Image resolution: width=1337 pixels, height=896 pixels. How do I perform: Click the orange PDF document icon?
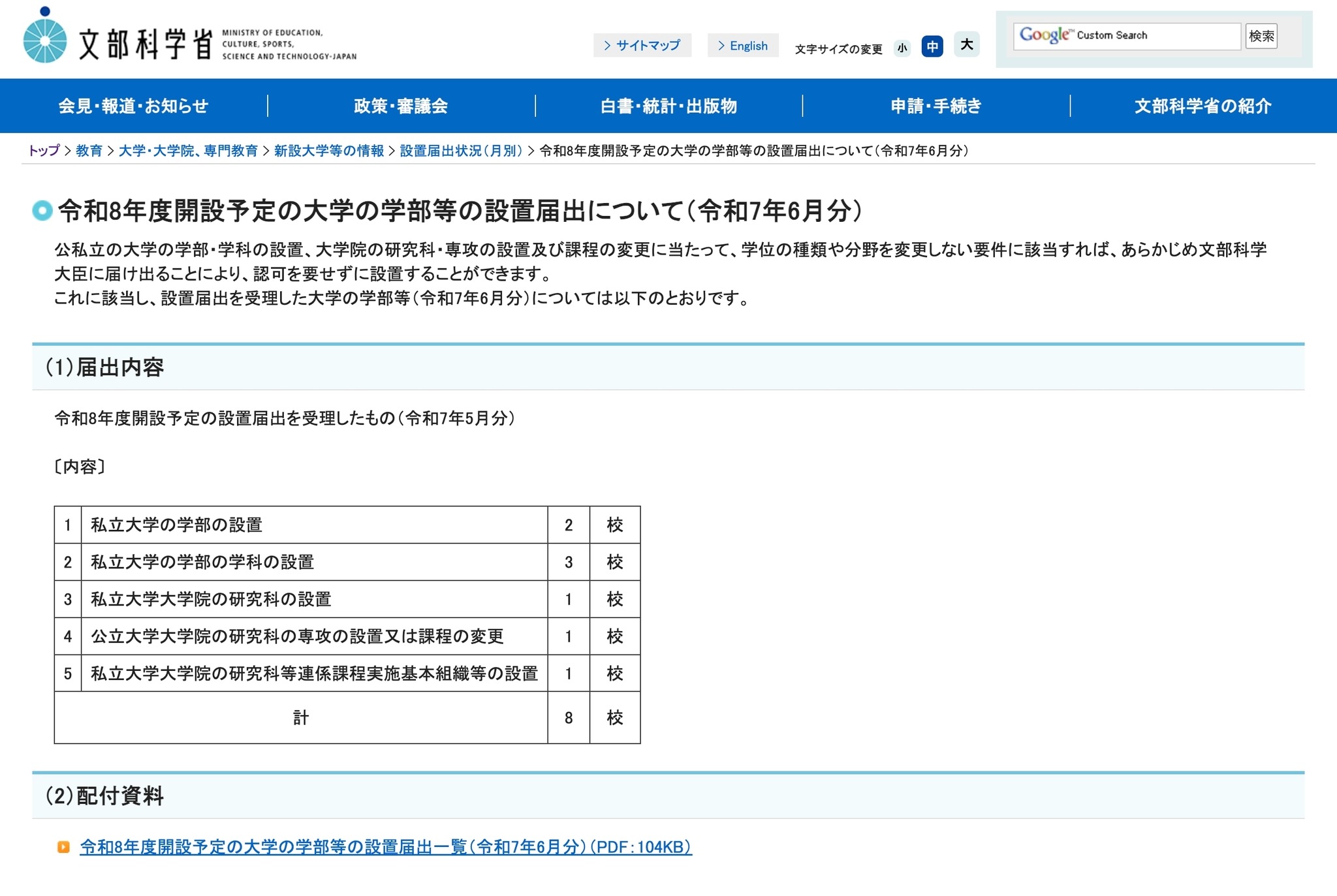[x=64, y=848]
